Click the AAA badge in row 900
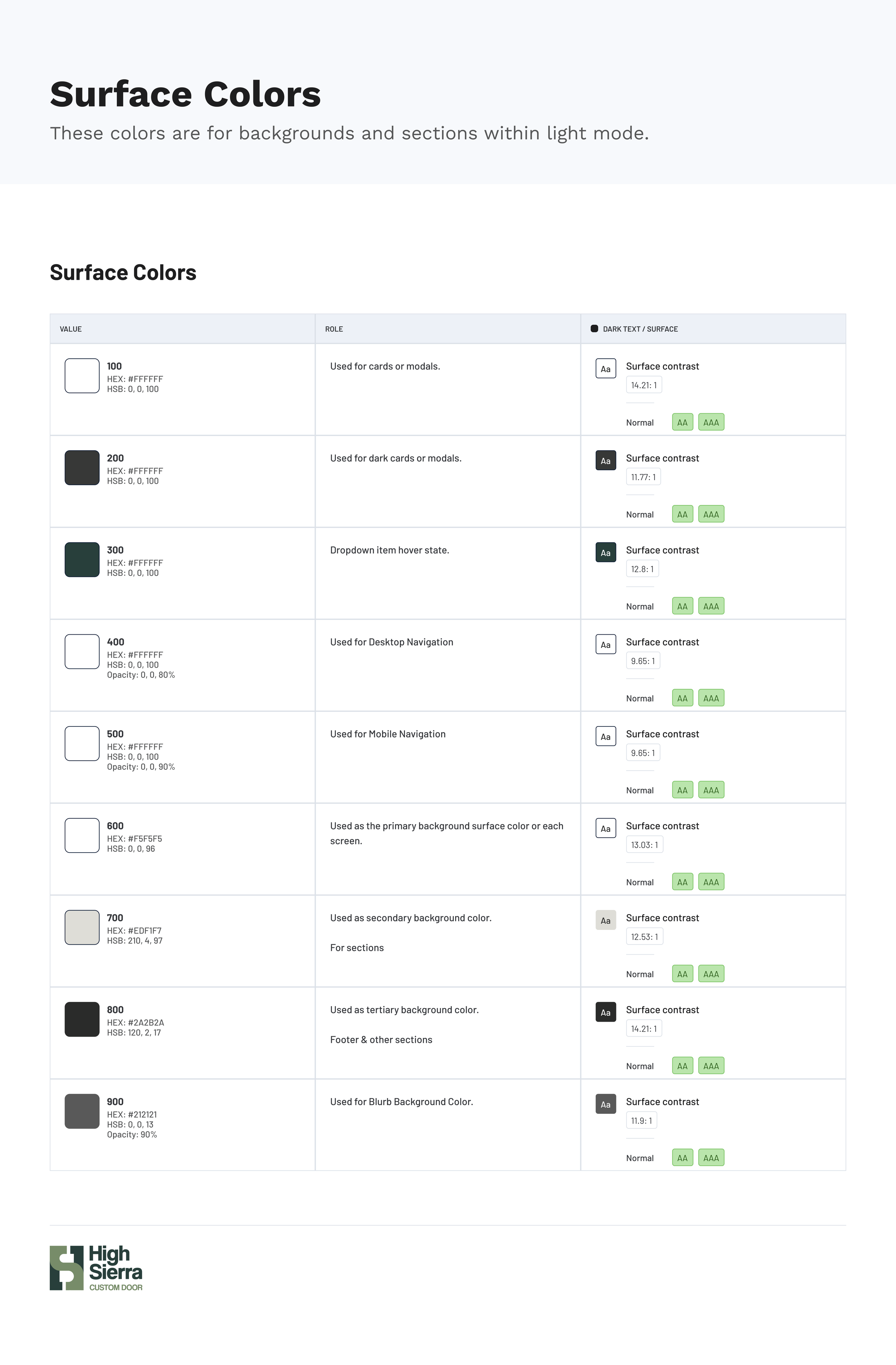Screen dimensions: 896x1365 tap(711, 1158)
